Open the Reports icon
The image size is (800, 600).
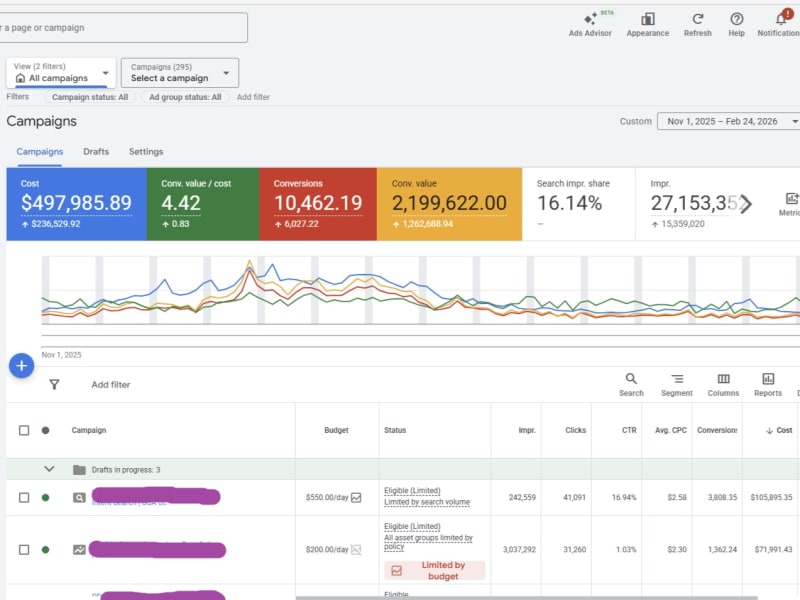[x=768, y=379]
